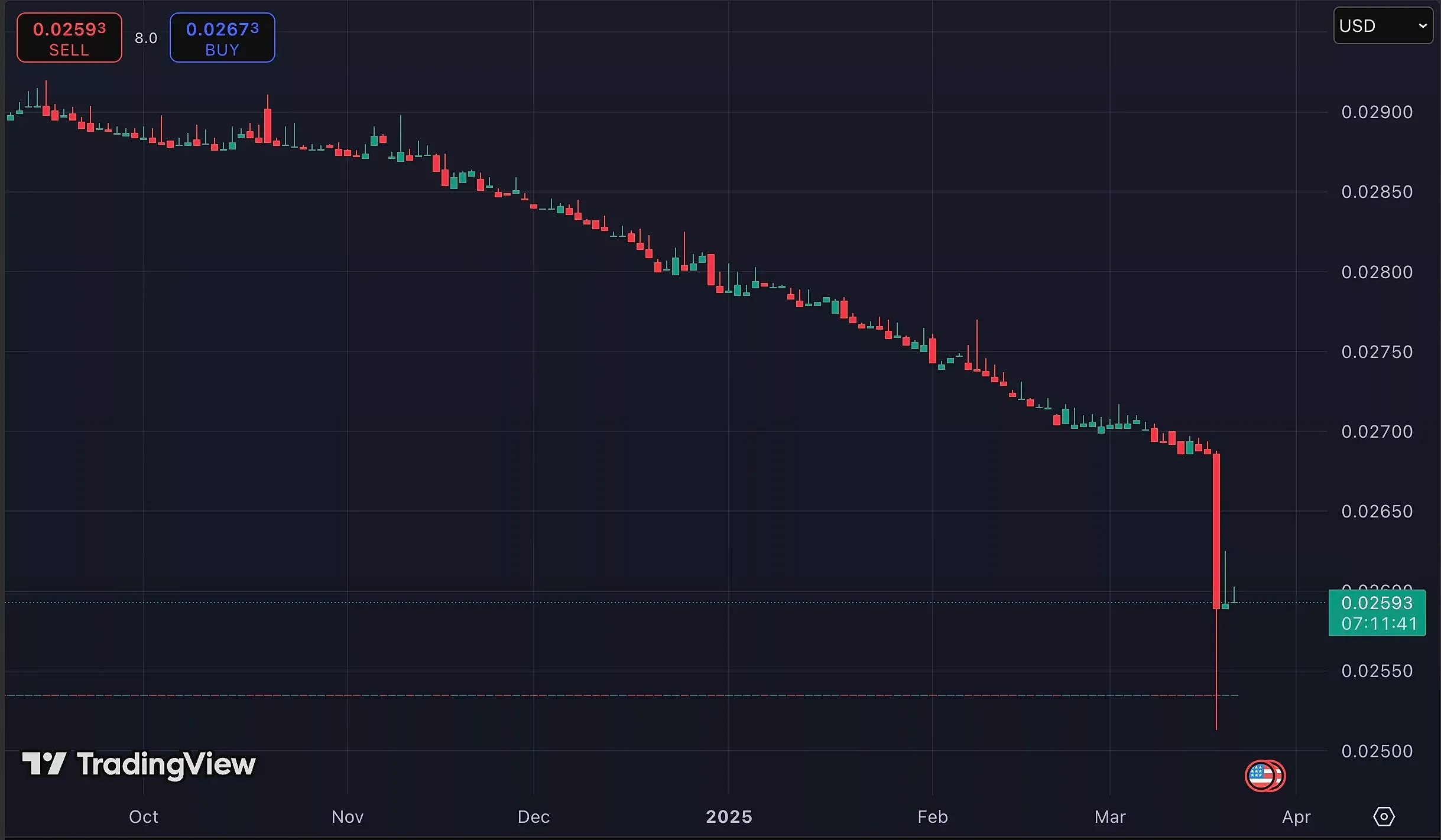Click the 0.02650 price axis label
Viewport: 1441px width, 840px height.
coord(1377,512)
